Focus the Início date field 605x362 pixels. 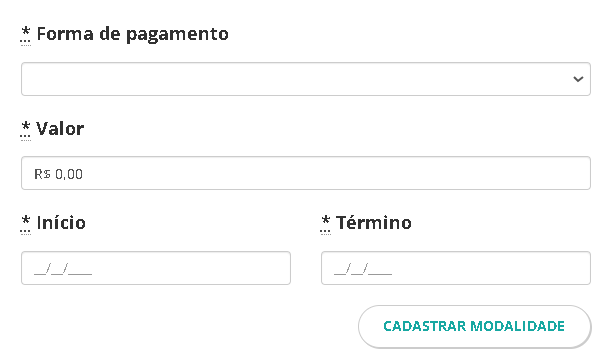pos(156,268)
